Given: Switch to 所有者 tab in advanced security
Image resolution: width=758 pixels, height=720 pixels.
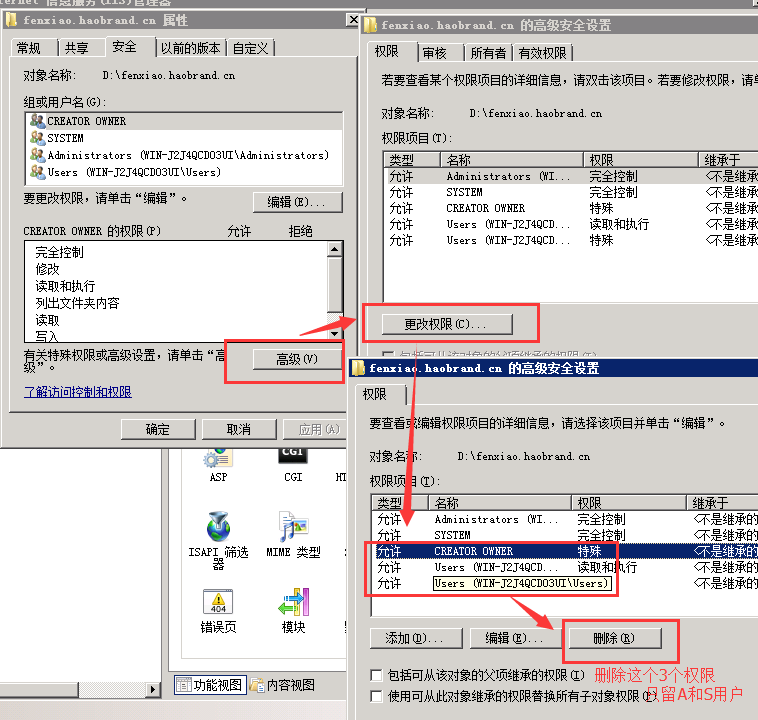Looking at the screenshot, I should (x=488, y=53).
